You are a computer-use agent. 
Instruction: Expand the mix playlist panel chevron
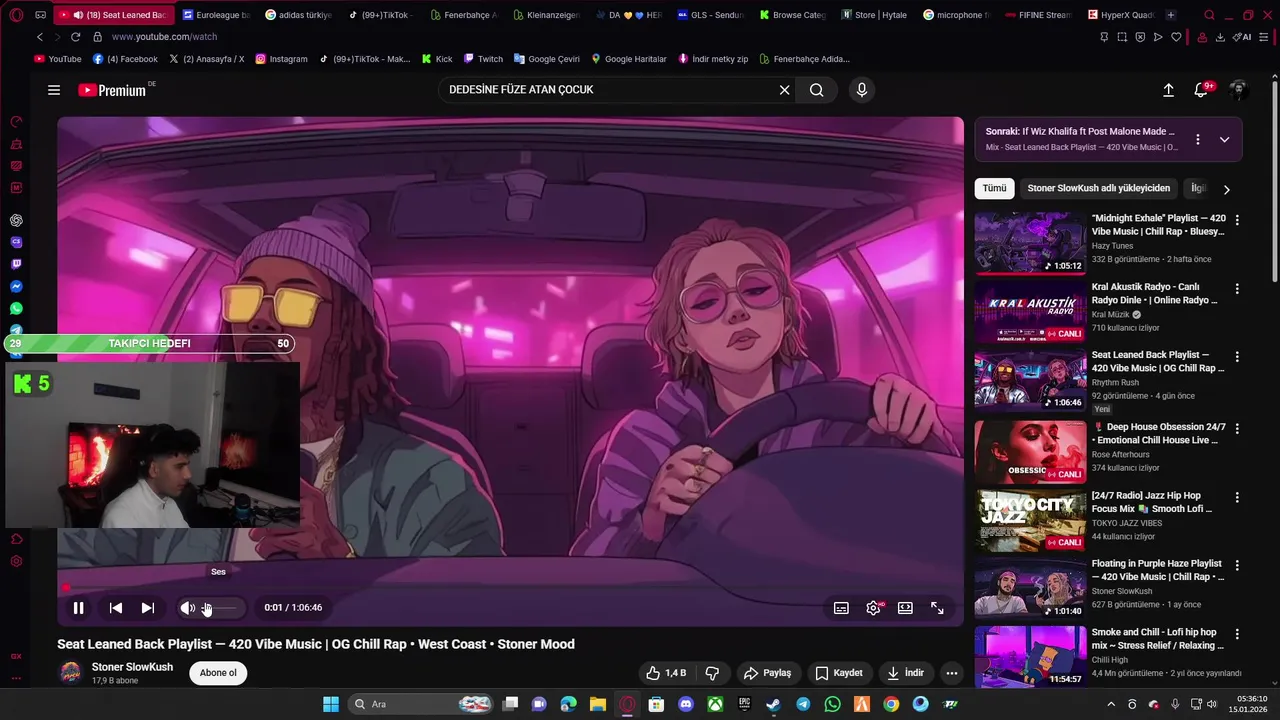[1224, 140]
